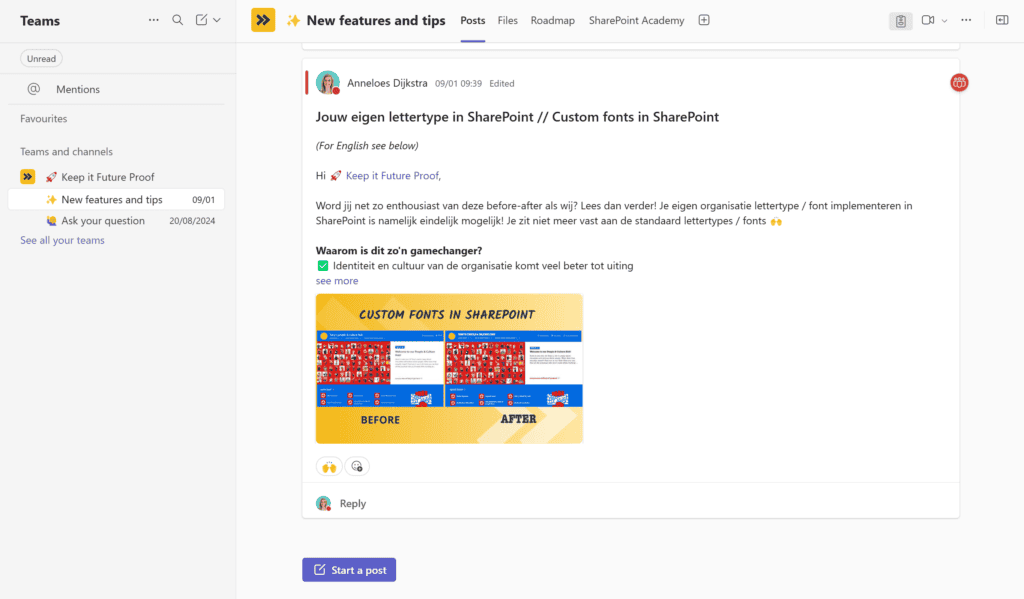
Task: Click Reply under the post
Action: tap(353, 504)
